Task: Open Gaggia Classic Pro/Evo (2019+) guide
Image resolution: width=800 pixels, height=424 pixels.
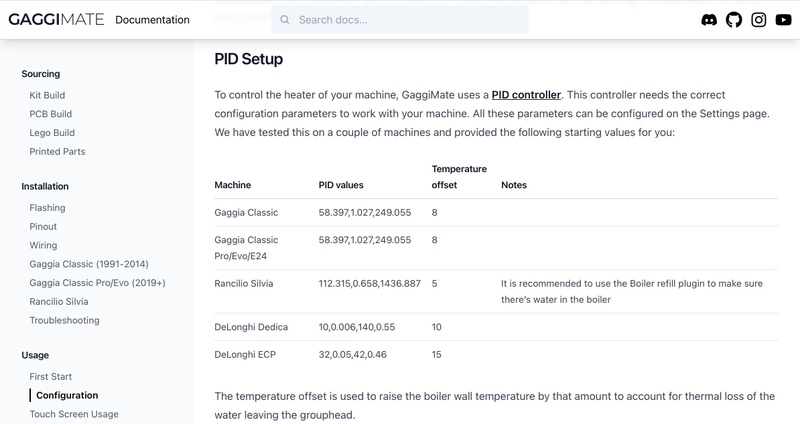Action: 97,283
